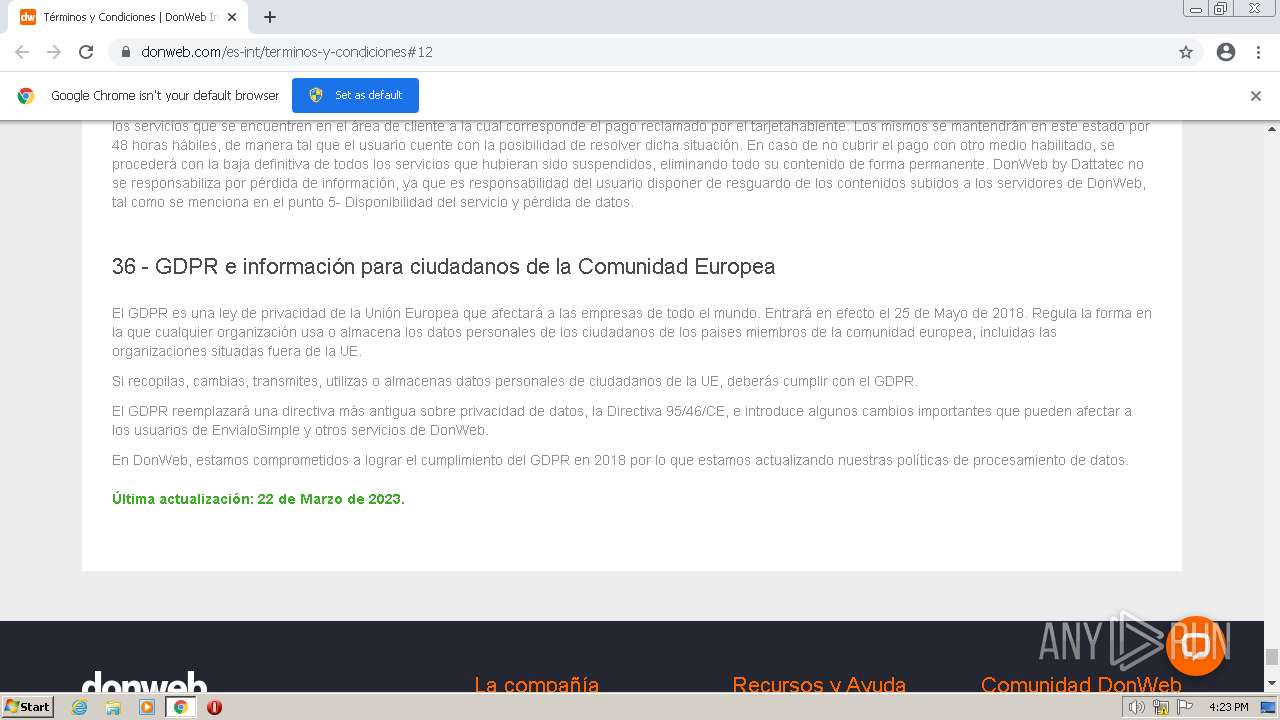The height and width of the screenshot is (720, 1280).
Task: Reload the page with refresh icon
Action: pyautogui.click(x=86, y=52)
